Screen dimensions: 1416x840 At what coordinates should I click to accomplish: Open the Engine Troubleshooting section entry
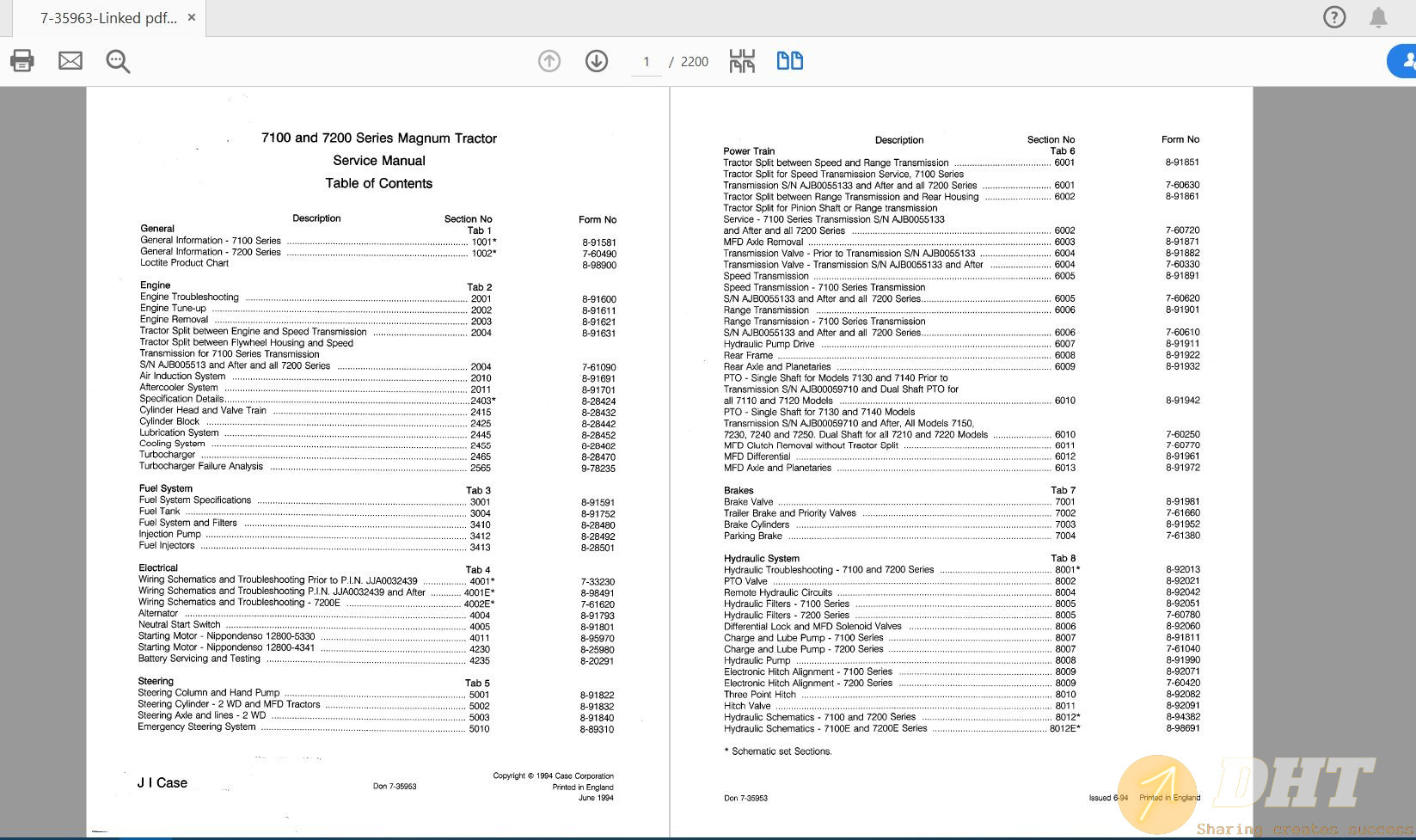pyautogui.click(x=190, y=297)
